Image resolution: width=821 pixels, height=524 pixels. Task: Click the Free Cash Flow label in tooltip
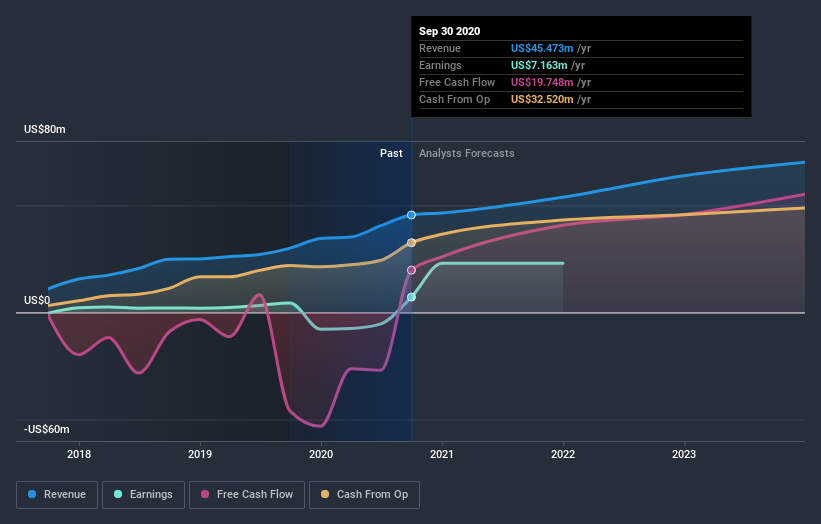pos(457,82)
